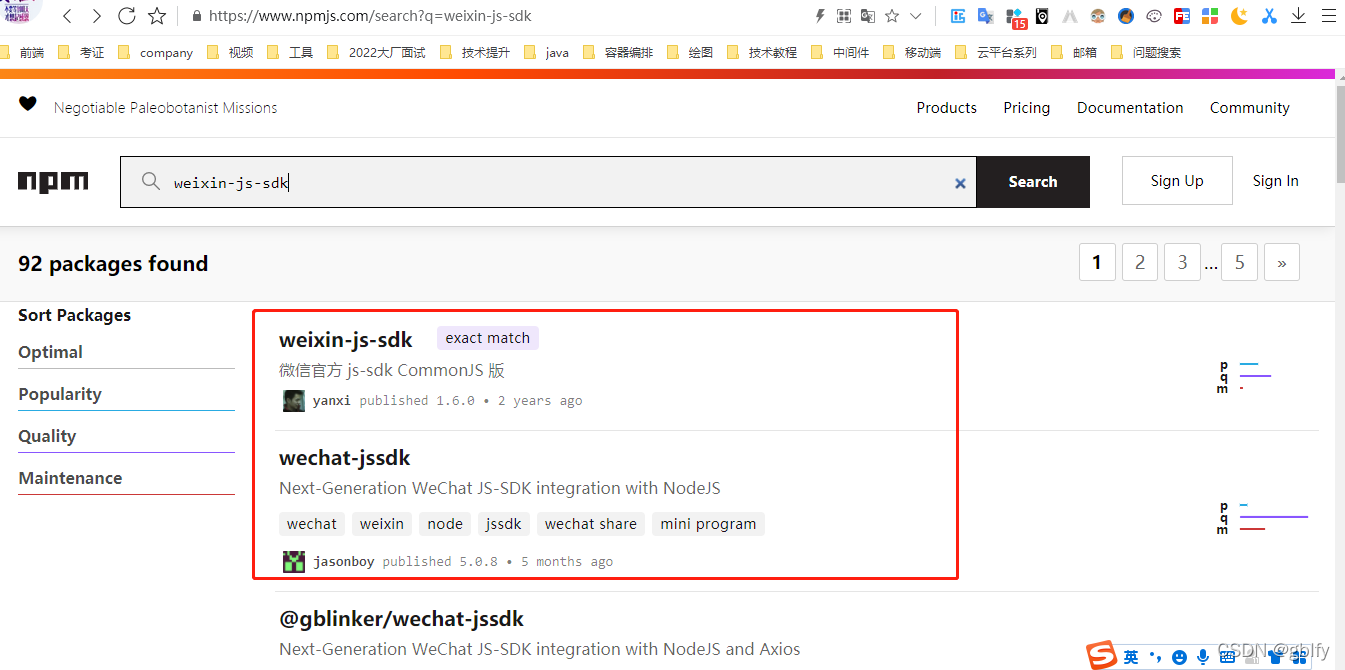Open the Google Translate extension icon
The height and width of the screenshot is (670, 1345).
click(985, 16)
